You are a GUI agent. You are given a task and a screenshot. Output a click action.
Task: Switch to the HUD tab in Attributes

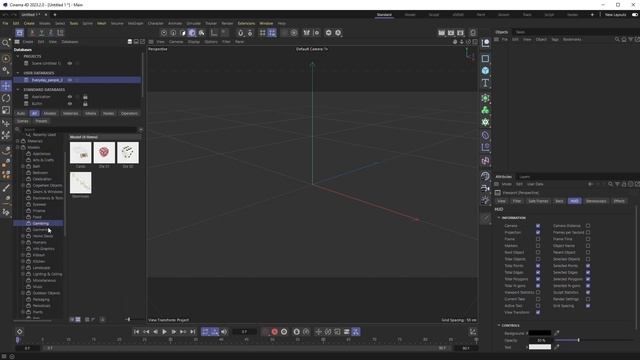click(x=574, y=201)
